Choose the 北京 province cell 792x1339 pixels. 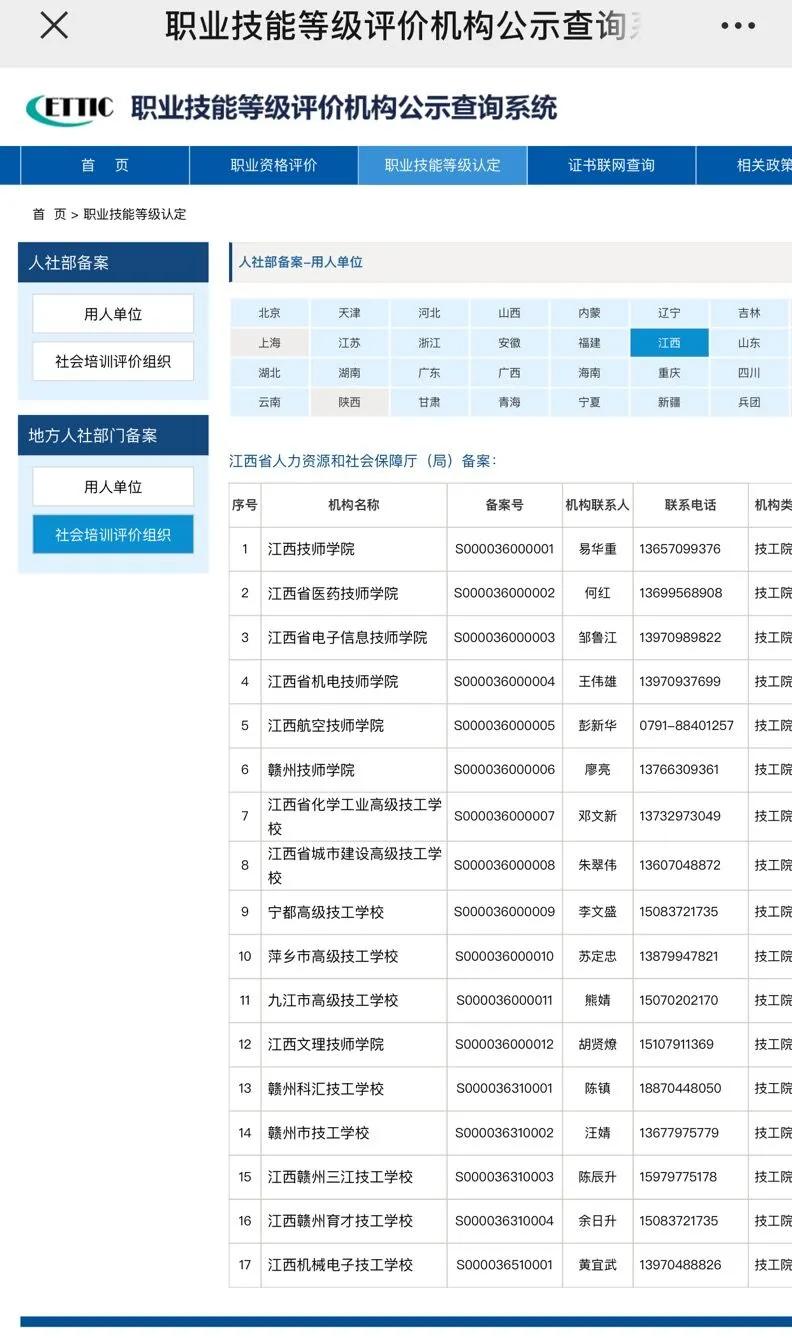[x=270, y=313]
